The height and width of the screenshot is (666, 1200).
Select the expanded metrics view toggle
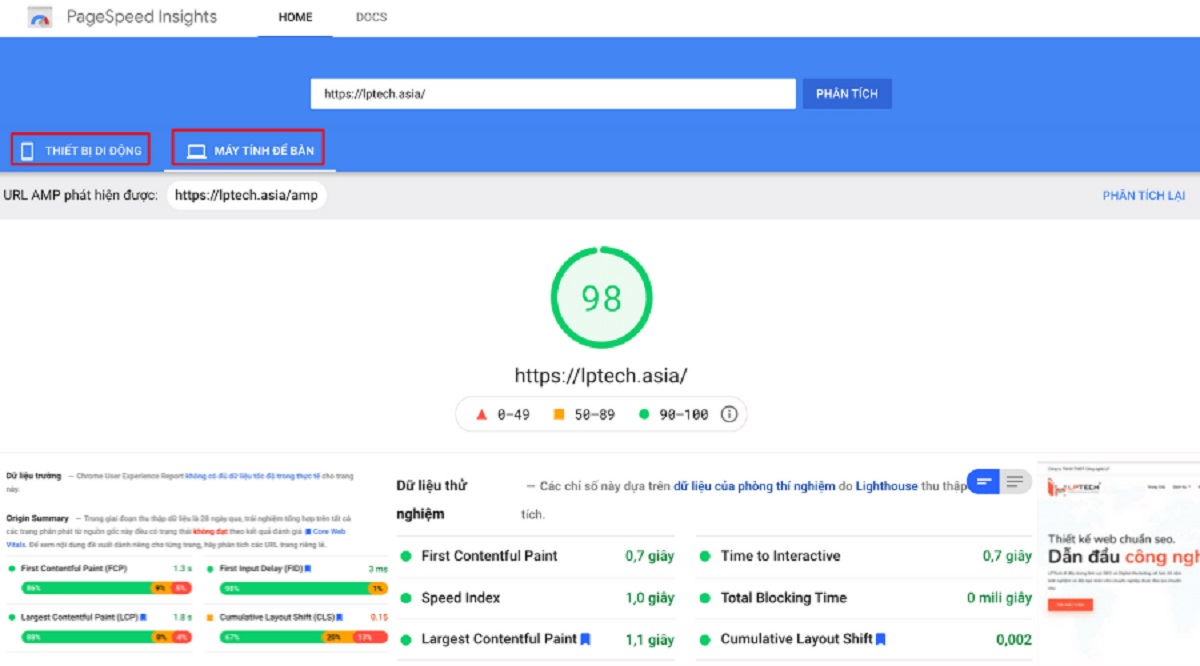1016,482
